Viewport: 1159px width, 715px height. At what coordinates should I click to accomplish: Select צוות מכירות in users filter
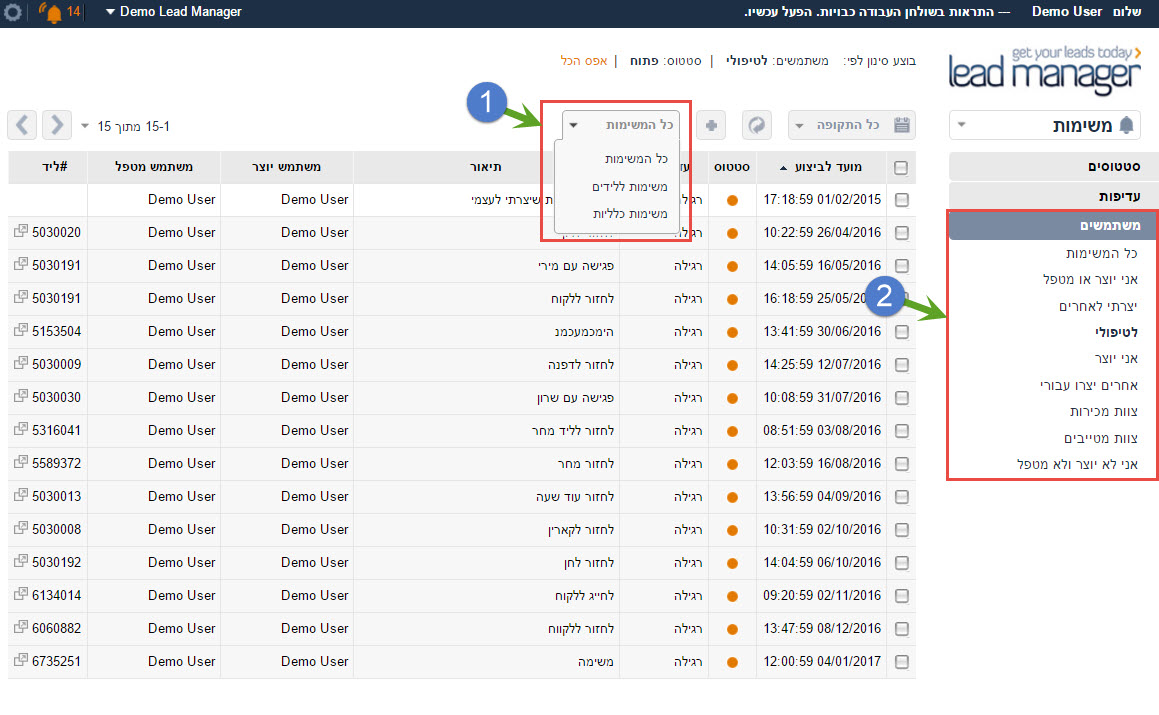(1104, 411)
